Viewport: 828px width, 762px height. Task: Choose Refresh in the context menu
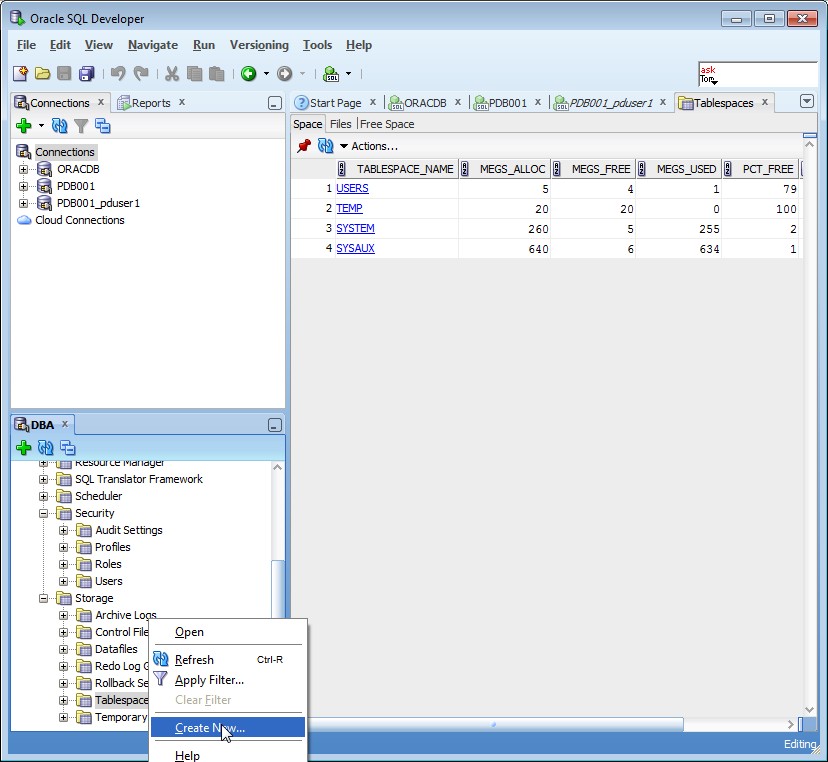[x=228, y=660]
